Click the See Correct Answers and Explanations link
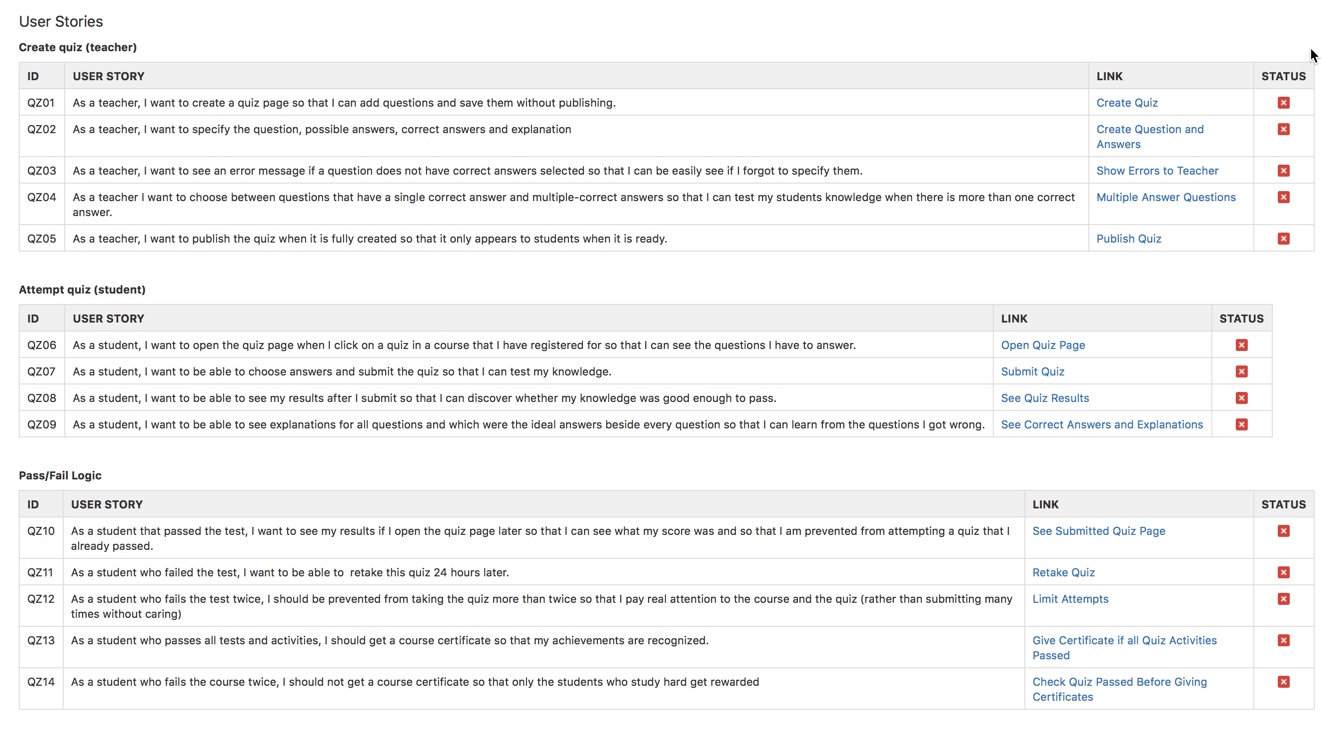Viewport: 1324px width, 730px height. [x=1101, y=424]
